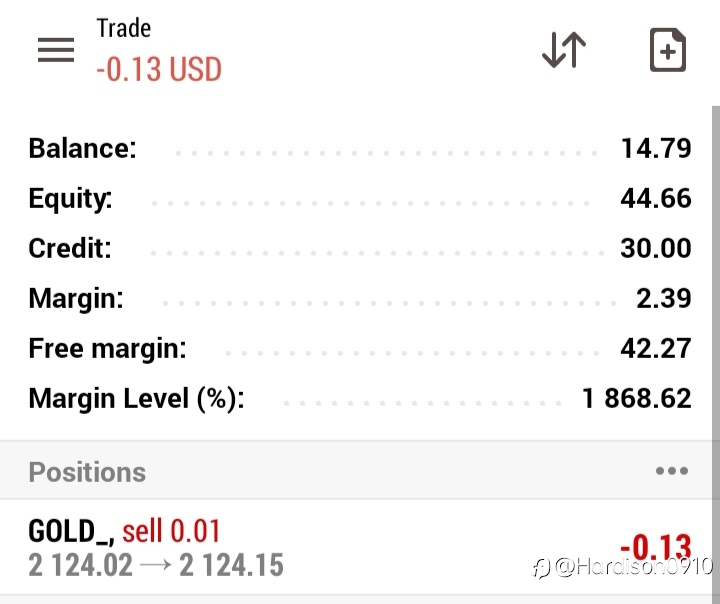The height and width of the screenshot is (604, 720).
Task: Select the Free margin row
Action: click(x=360, y=348)
